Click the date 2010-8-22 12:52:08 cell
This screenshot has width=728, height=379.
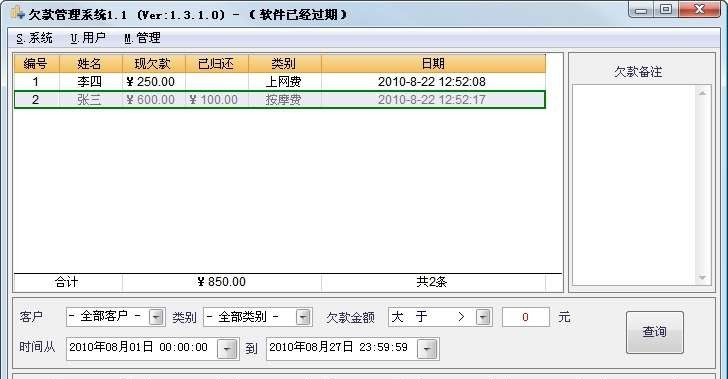(x=433, y=82)
